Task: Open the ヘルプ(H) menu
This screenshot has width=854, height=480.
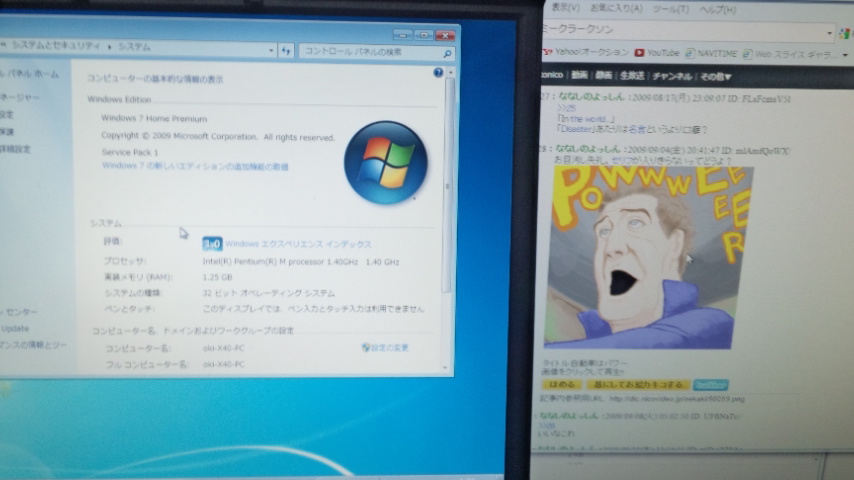Action: click(x=717, y=9)
